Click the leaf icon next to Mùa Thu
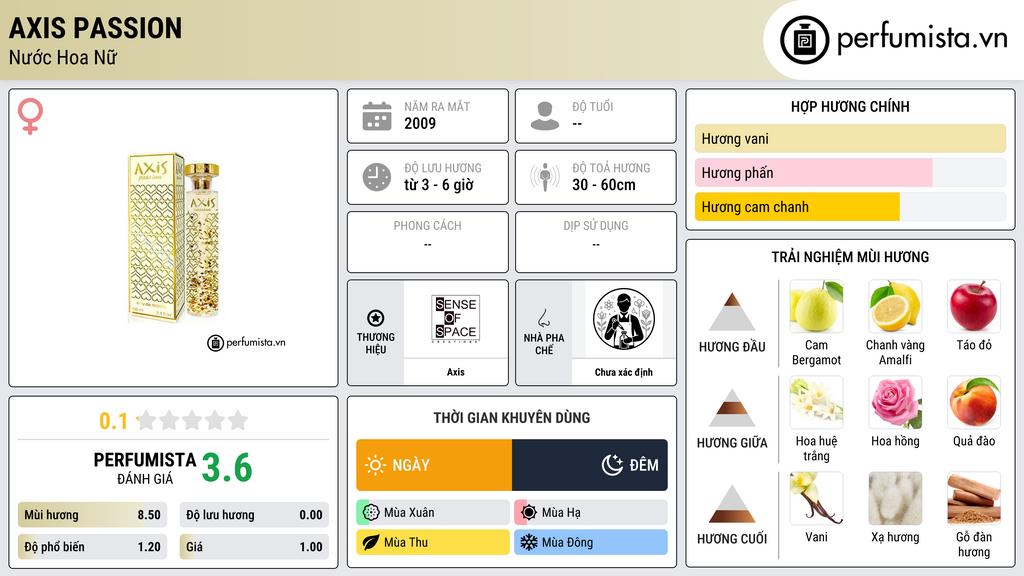This screenshot has width=1024, height=576. click(x=371, y=542)
